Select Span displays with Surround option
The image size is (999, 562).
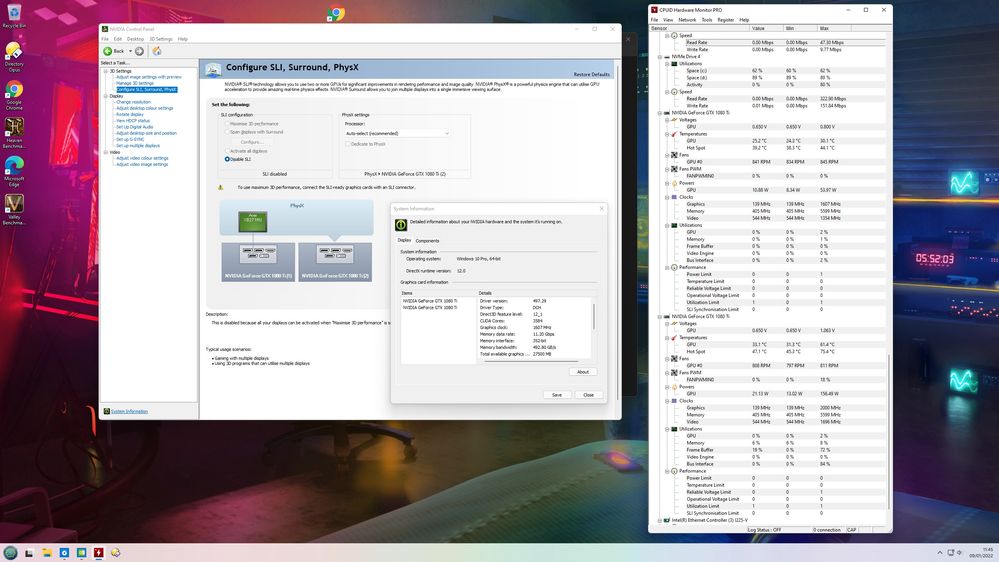227,132
